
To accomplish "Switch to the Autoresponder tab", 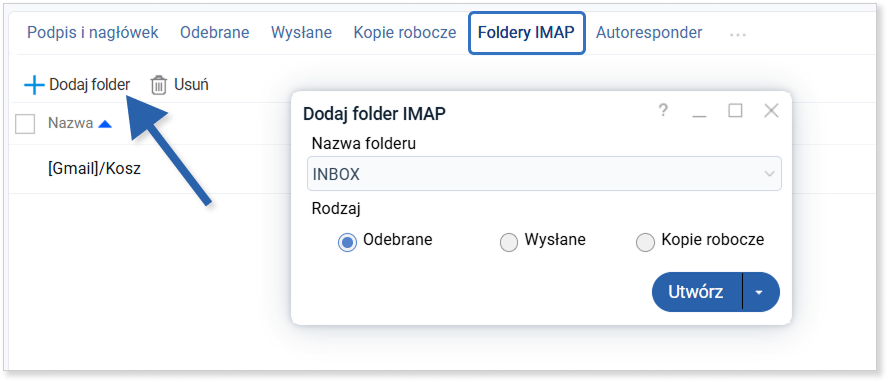I will (x=649, y=33).
